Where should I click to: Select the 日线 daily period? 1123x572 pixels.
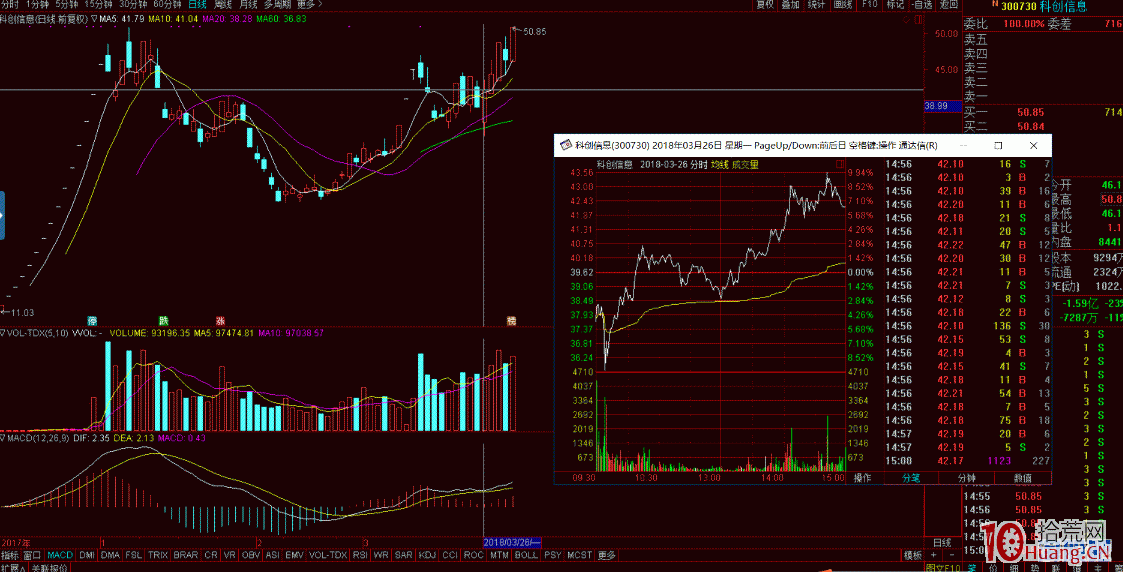[x=197, y=4]
